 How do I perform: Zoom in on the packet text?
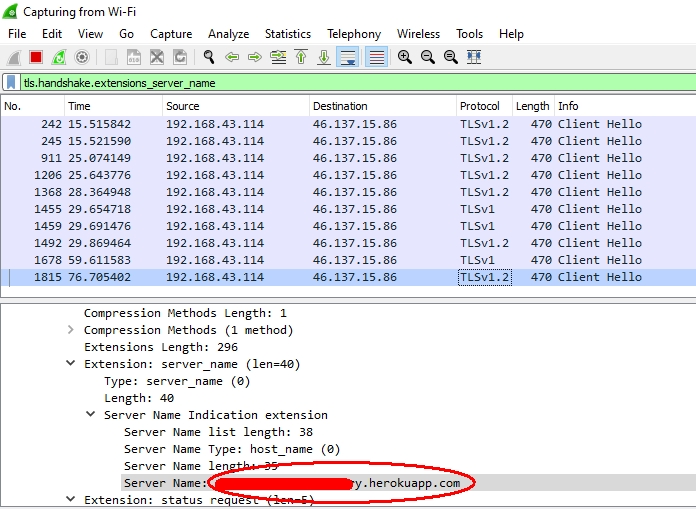point(404,57)
